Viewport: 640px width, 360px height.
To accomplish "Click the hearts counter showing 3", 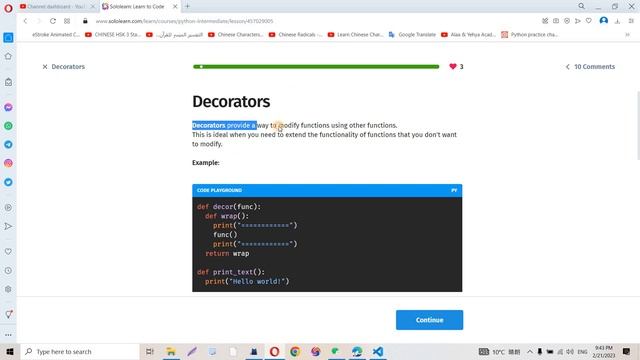I will pos(456,67).
